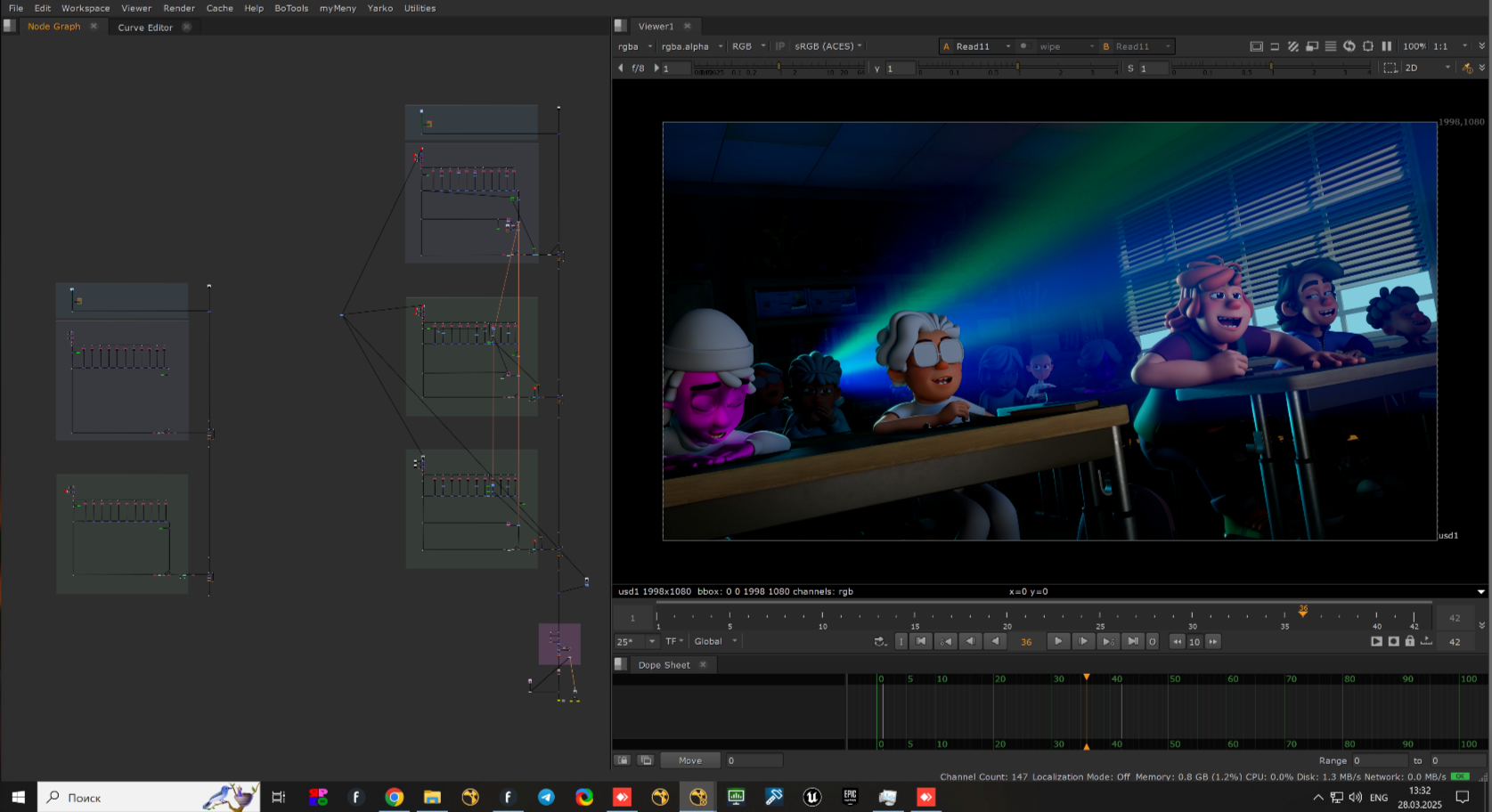Open the Yarko menu
1492x812 pixels.
tap(380, 8)
